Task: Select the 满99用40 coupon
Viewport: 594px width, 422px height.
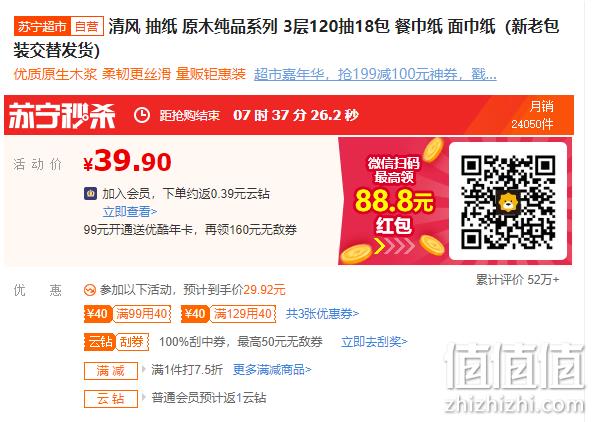Action: pyautogui.click(x=128, y=314)
